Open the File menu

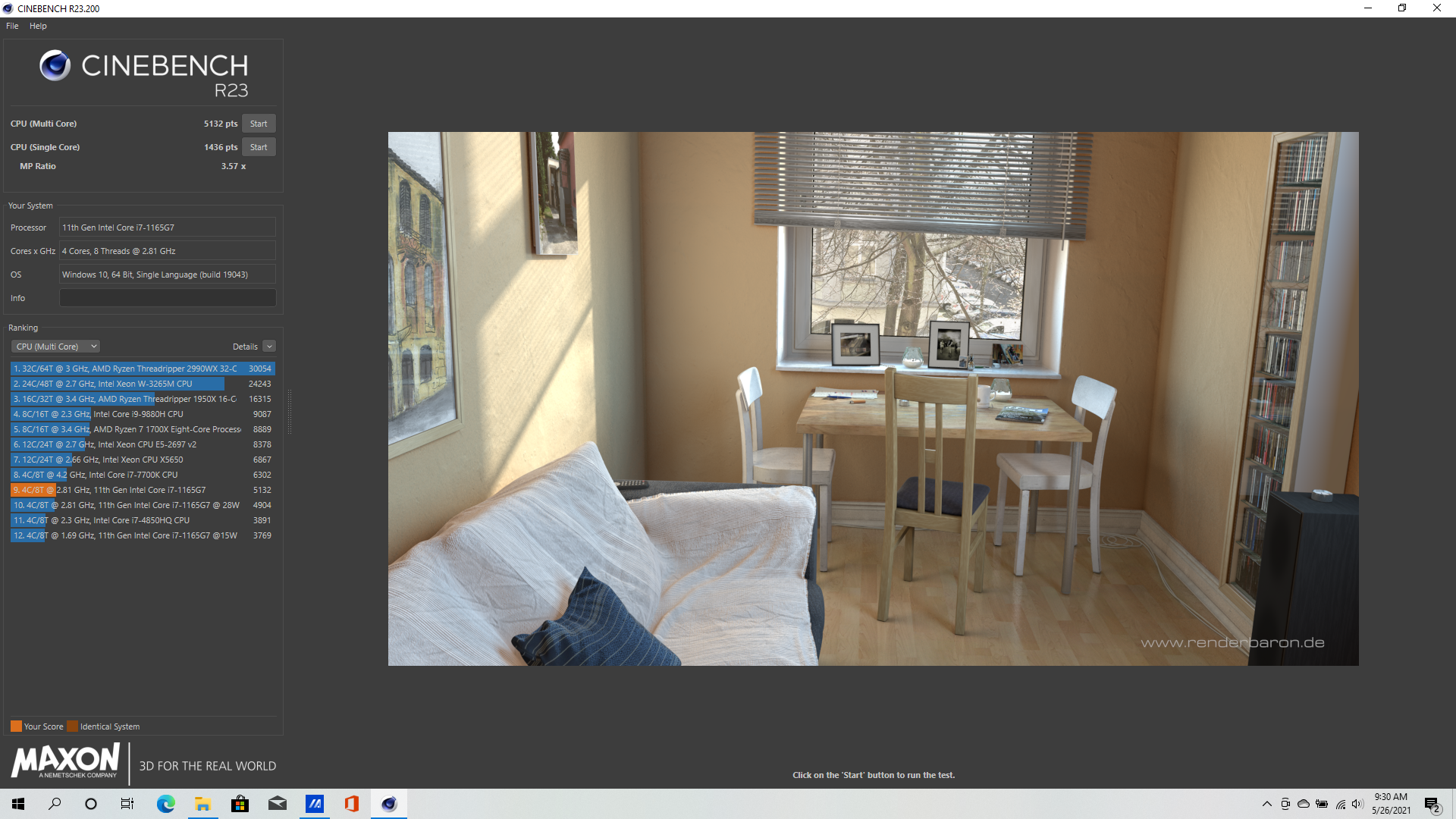(x=12, y=26)
